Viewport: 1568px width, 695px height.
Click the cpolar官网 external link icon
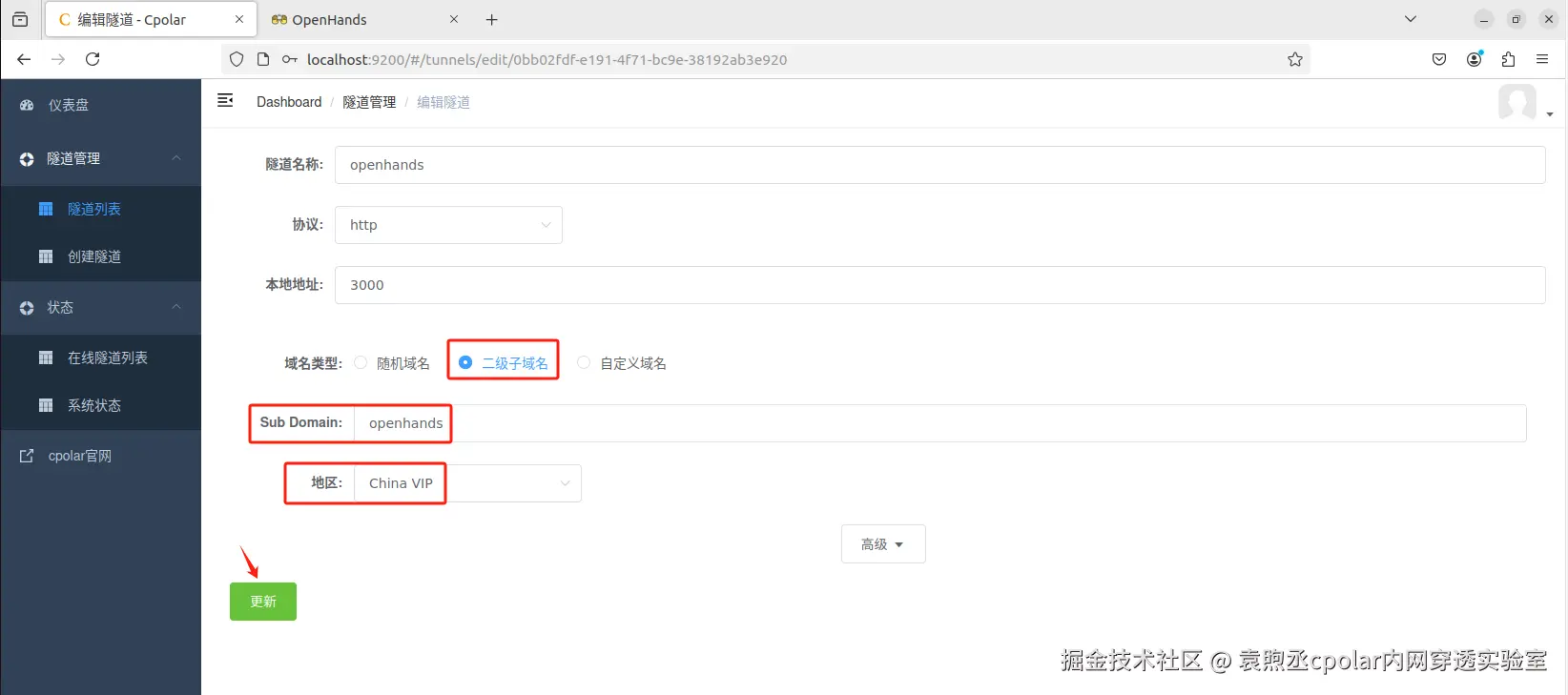[27, 456]
